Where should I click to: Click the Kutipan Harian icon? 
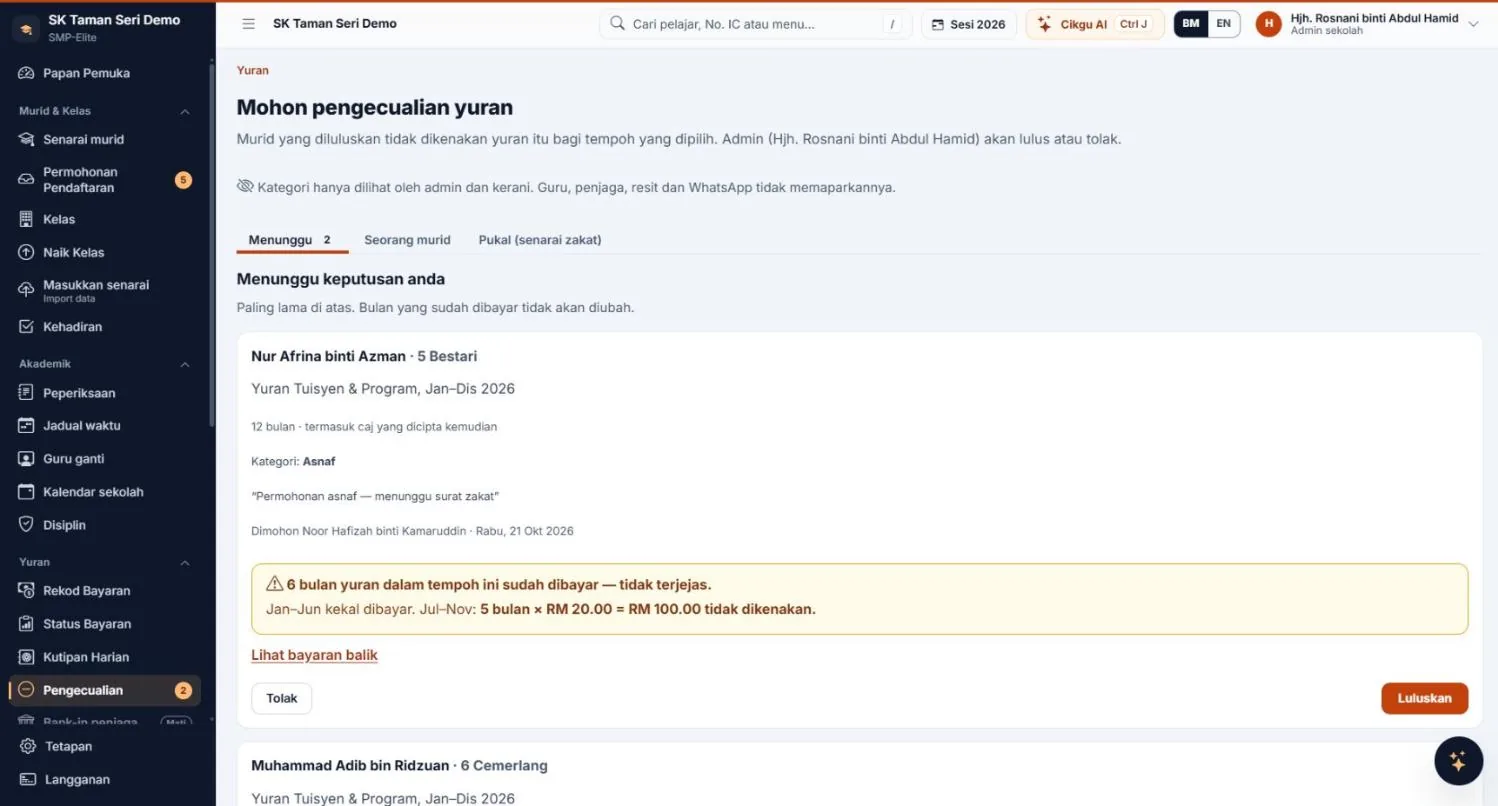pos(26,657)
